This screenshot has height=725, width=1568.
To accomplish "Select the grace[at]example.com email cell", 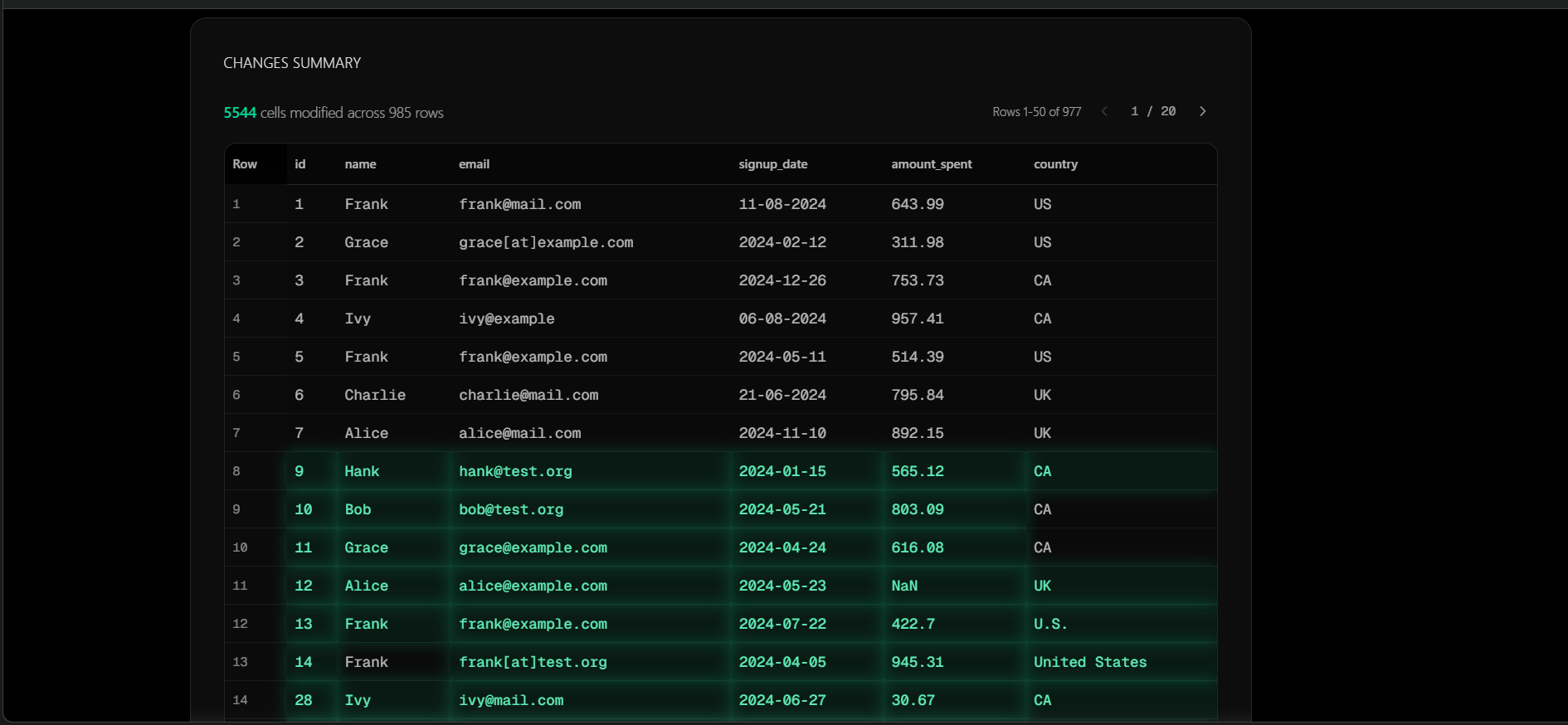I will point(545,242).
